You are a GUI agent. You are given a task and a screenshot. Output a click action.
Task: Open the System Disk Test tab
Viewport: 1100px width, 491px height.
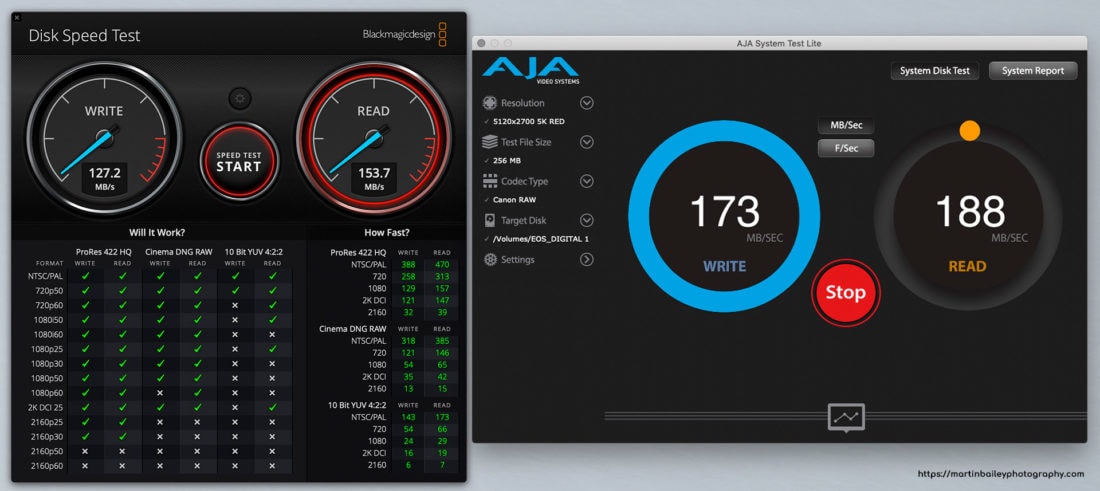pos(934,71)
